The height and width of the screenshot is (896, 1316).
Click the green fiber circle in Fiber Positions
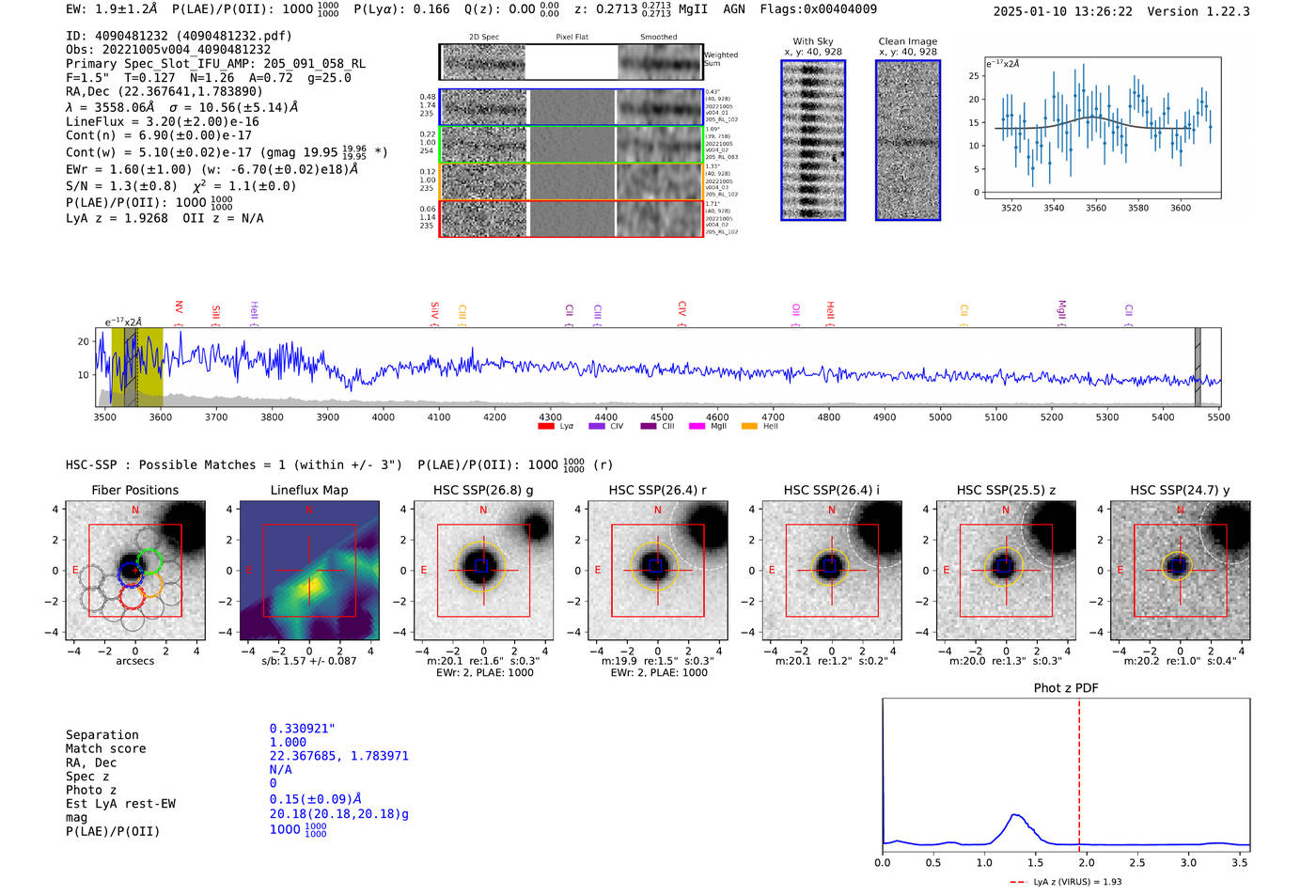click(x=149, y=561)
